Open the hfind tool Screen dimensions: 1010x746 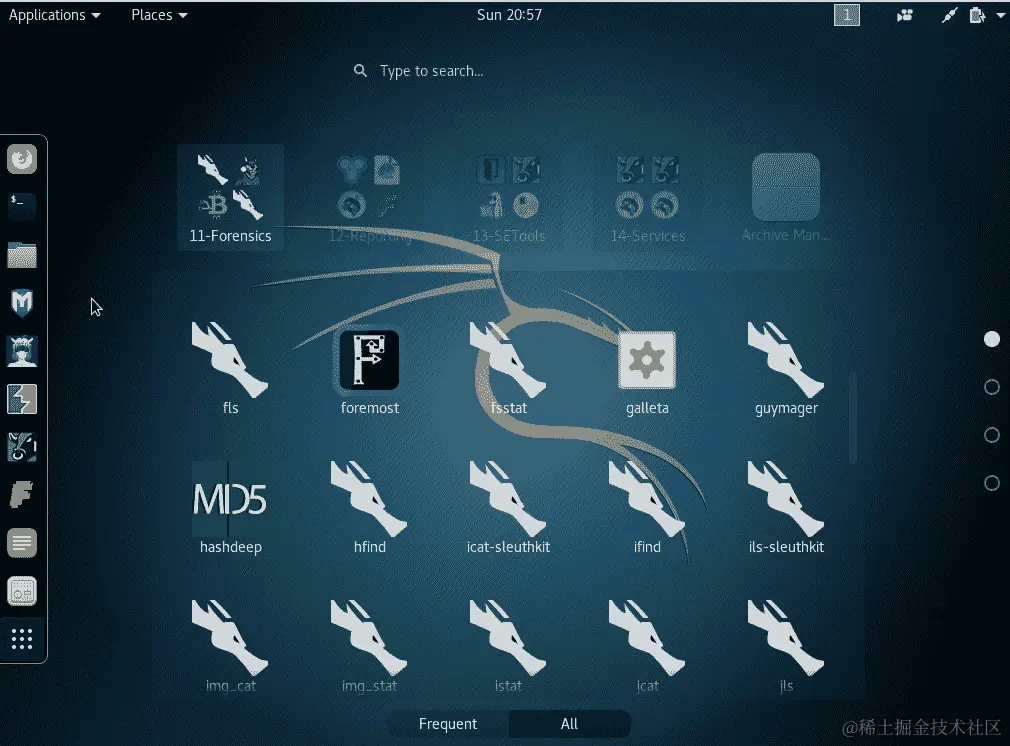click(369, 508)
